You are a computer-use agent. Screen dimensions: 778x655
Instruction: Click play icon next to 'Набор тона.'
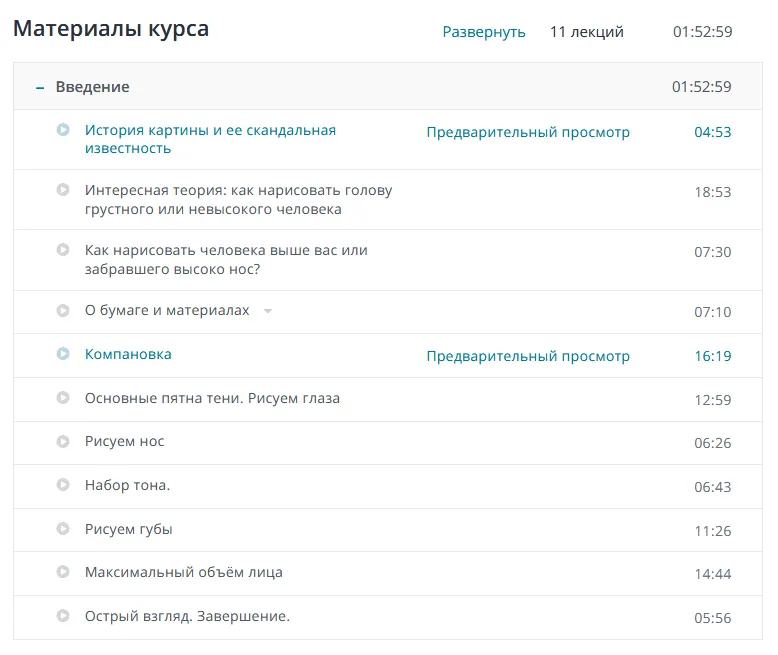[x=63, y=485]
